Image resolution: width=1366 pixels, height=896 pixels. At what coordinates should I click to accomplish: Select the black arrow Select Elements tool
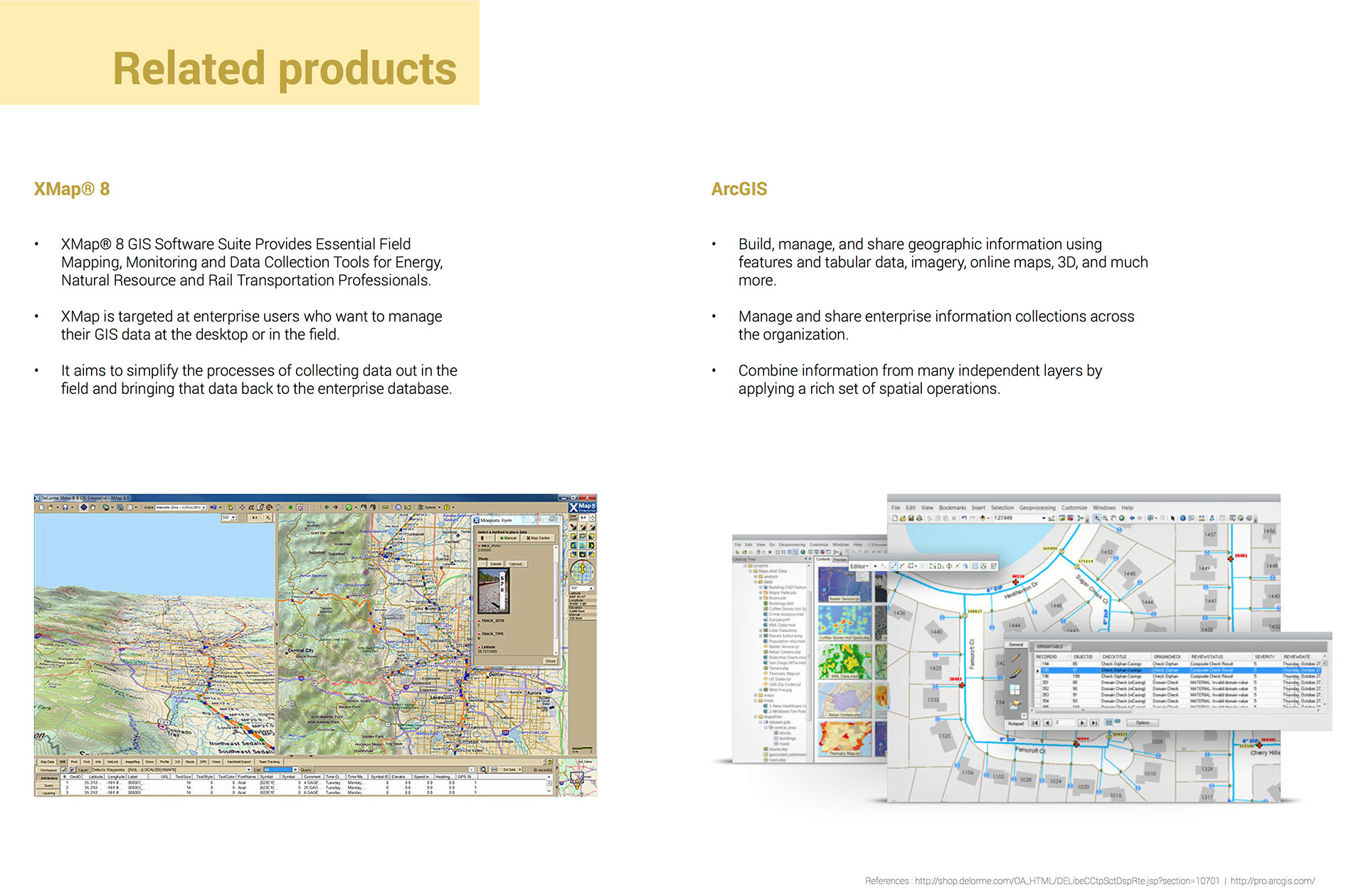[1172, 518]
